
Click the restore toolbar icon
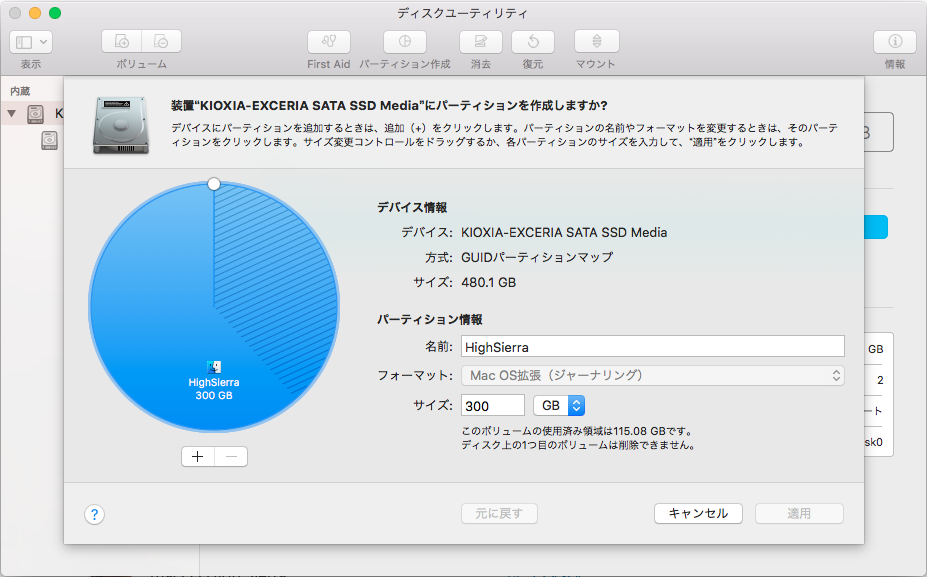(533, 41)
